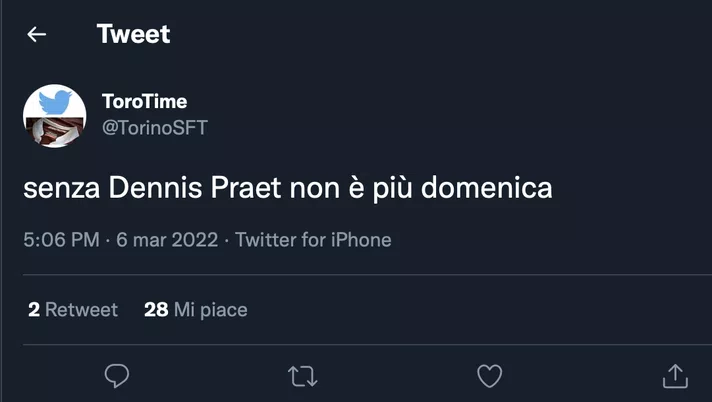Open the ToroTime profile picture

coord(54,115)
